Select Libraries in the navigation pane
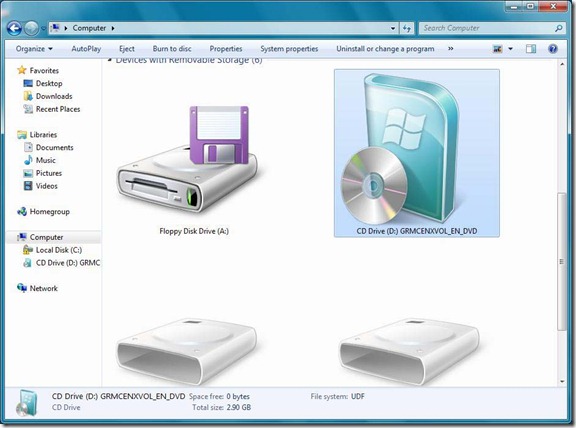The height and width of the screenshot is (428, 576). pos(43,134)
